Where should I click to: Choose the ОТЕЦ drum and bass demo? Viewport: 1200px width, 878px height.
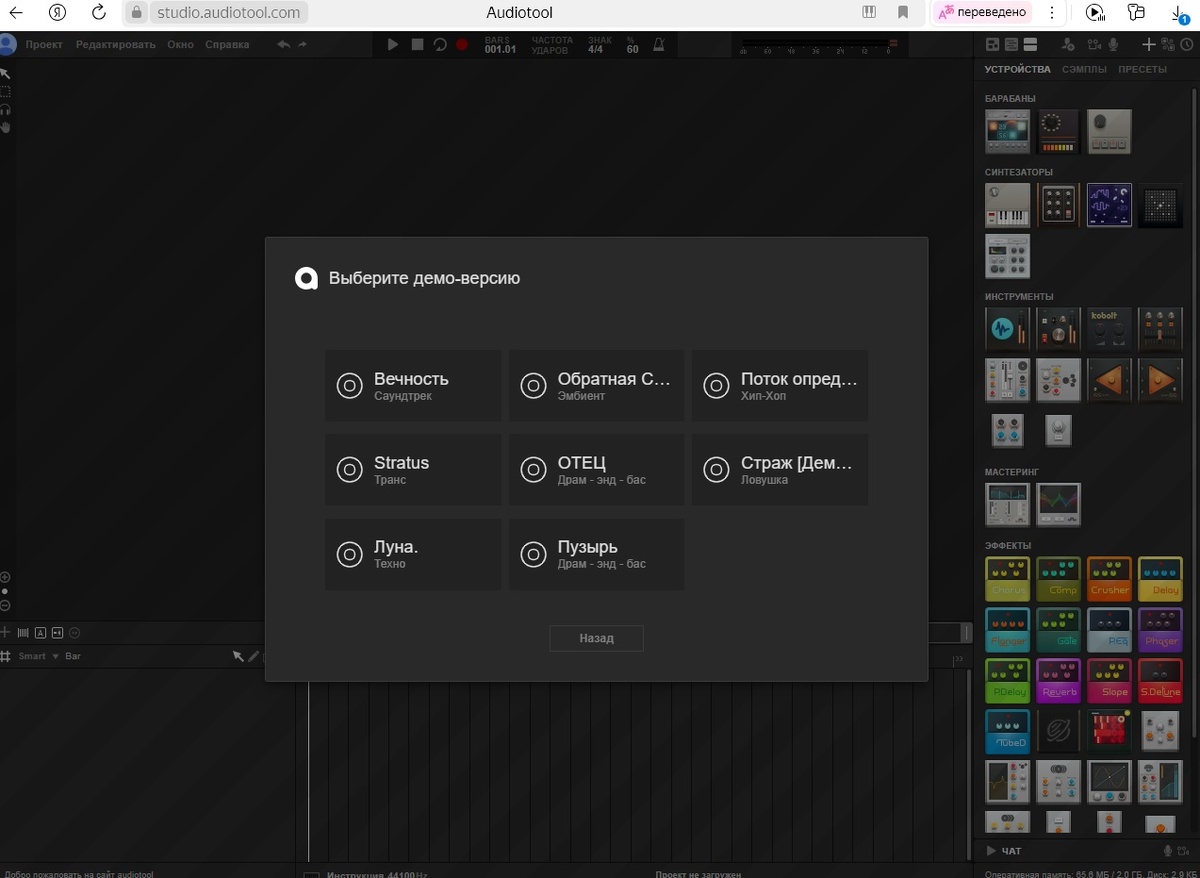click(x=596, y=469)
